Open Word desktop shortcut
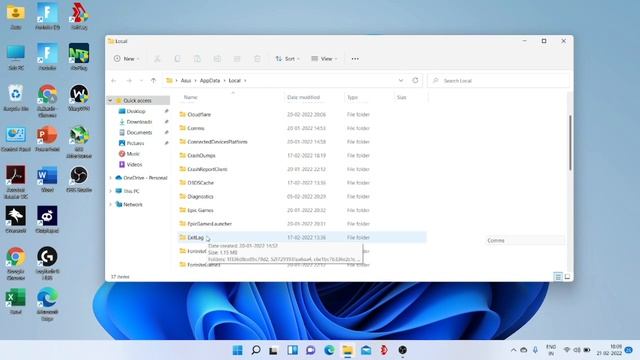Viewport: 640px width, 360px height. pyautogui.click(x=47, y=180)
